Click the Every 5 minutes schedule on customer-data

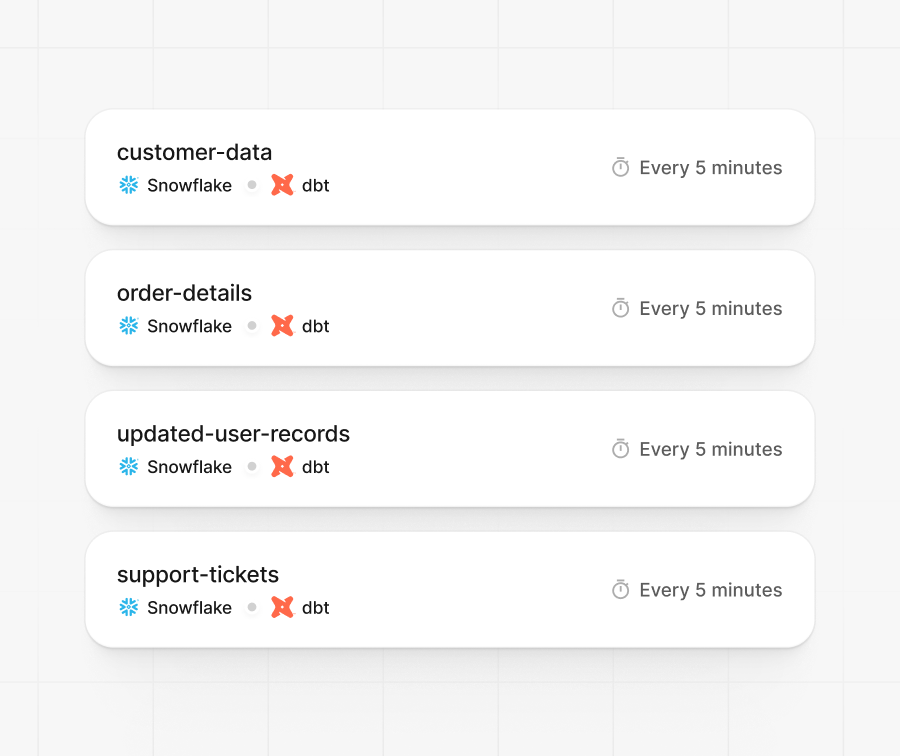[711, 167]
